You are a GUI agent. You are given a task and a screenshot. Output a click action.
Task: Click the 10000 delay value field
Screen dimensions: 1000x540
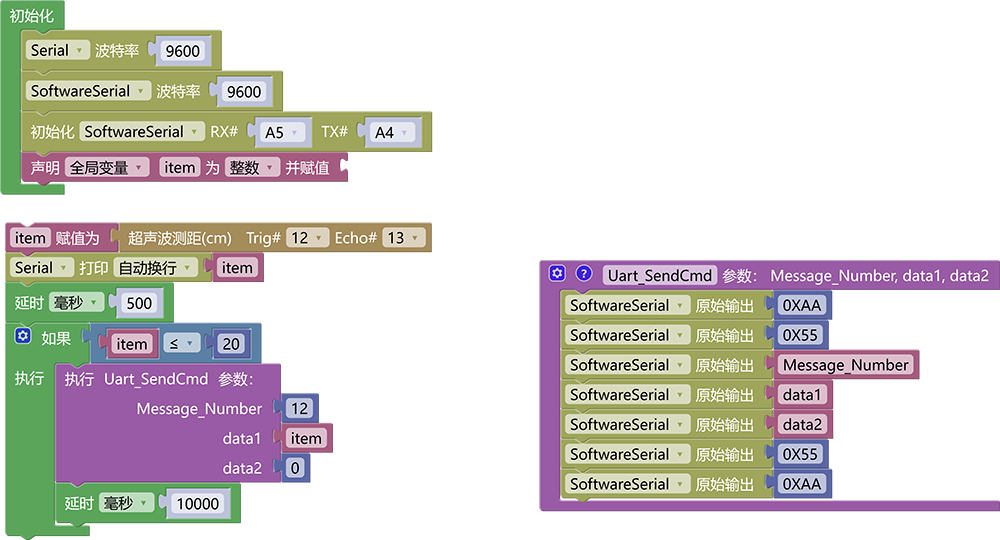pyautogui.click(x=198, y=504)
